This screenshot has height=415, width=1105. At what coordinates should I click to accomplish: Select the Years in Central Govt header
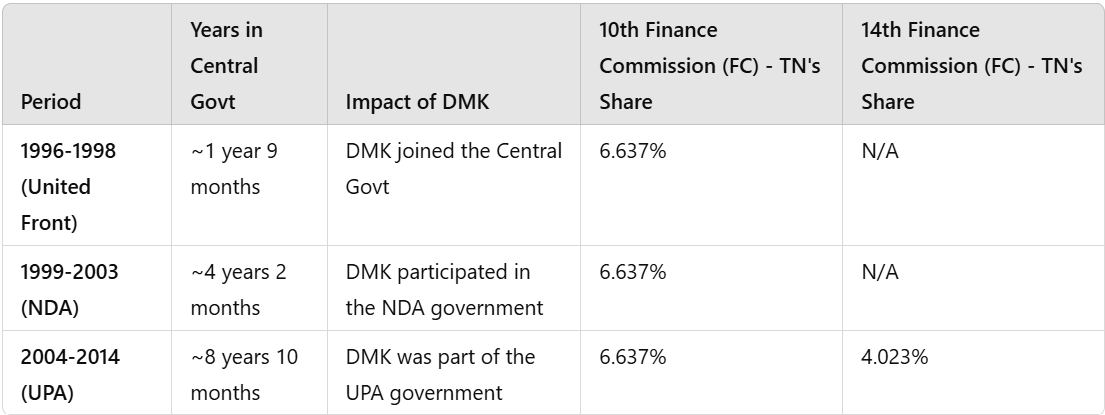coord(227,66)
